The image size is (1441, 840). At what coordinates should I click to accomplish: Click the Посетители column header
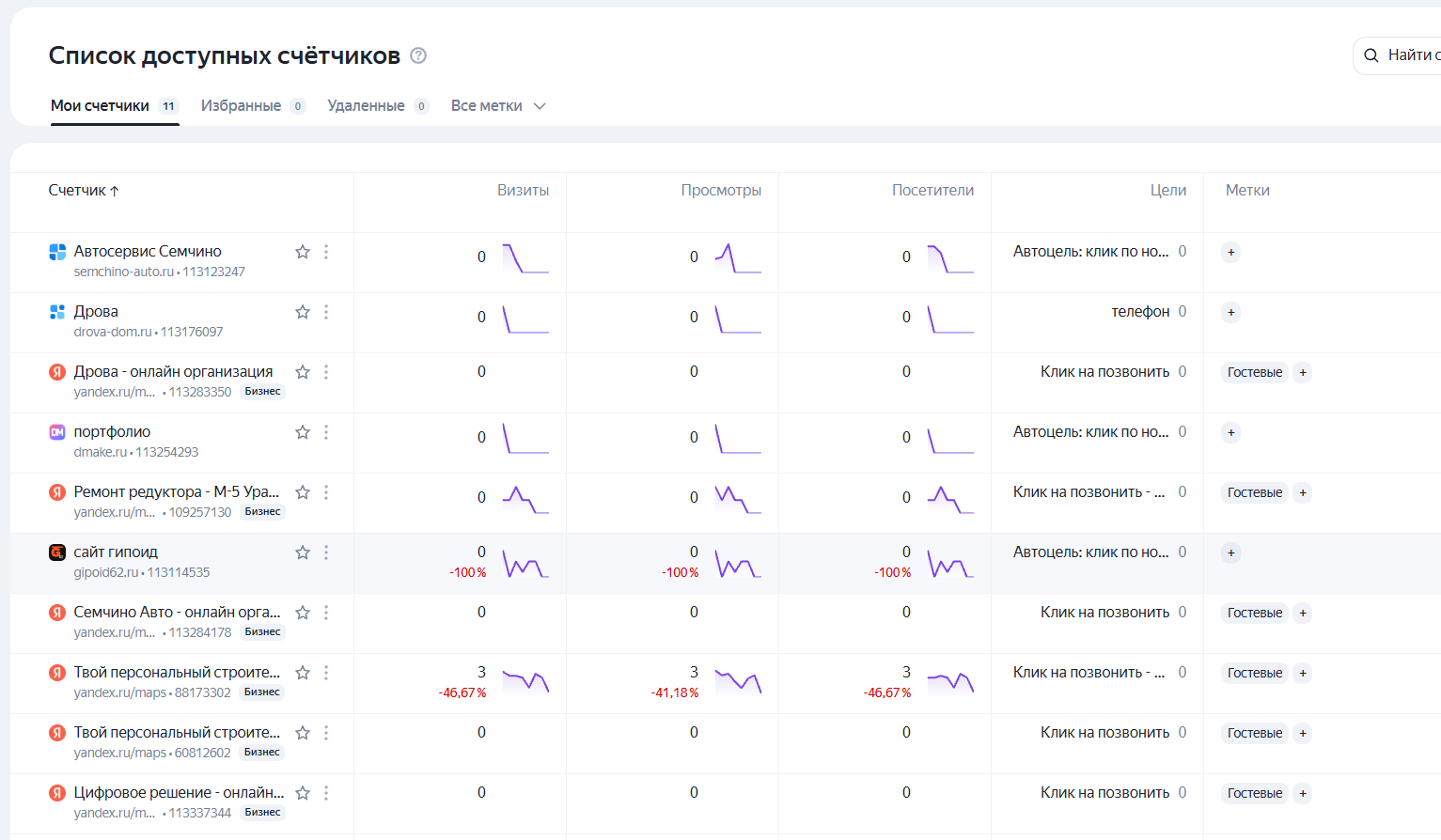pos(932,191)
